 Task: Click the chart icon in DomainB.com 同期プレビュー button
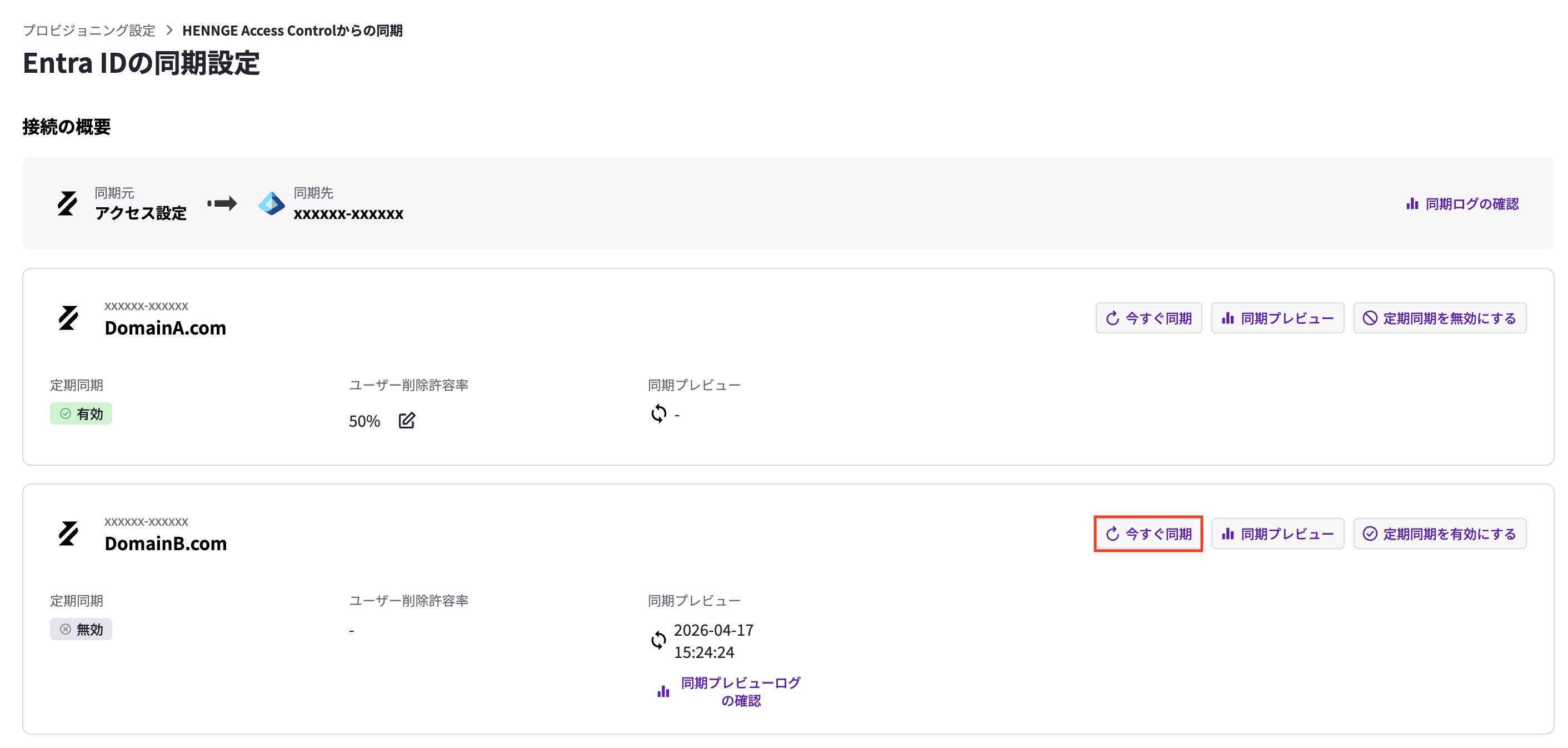(1228, 533)
